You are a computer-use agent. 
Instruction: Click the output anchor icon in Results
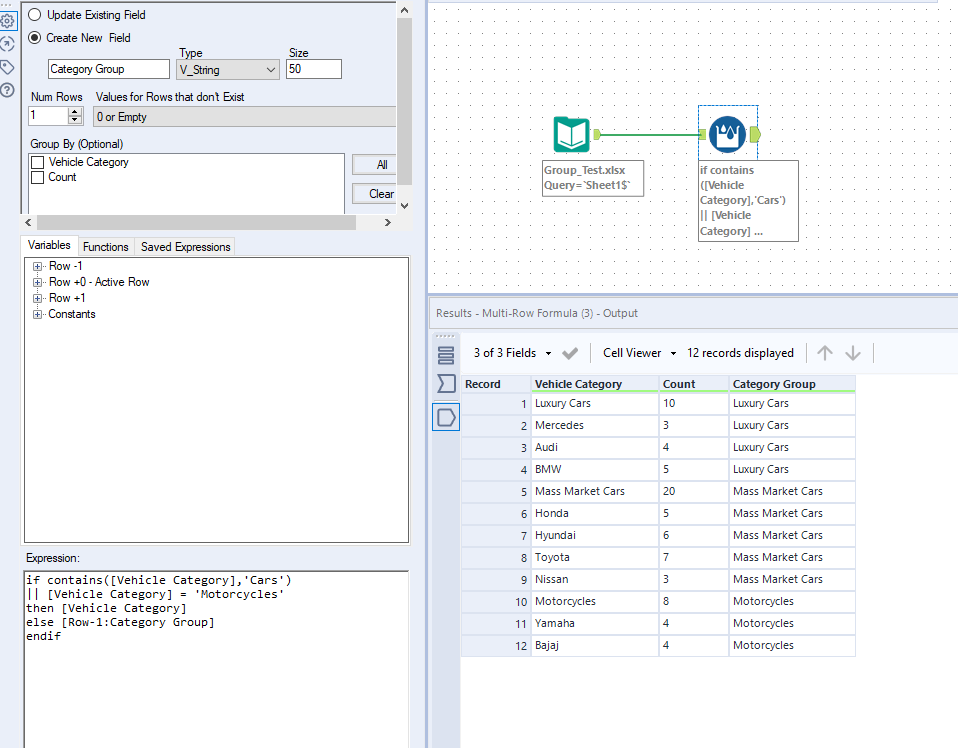click(446, 417)
